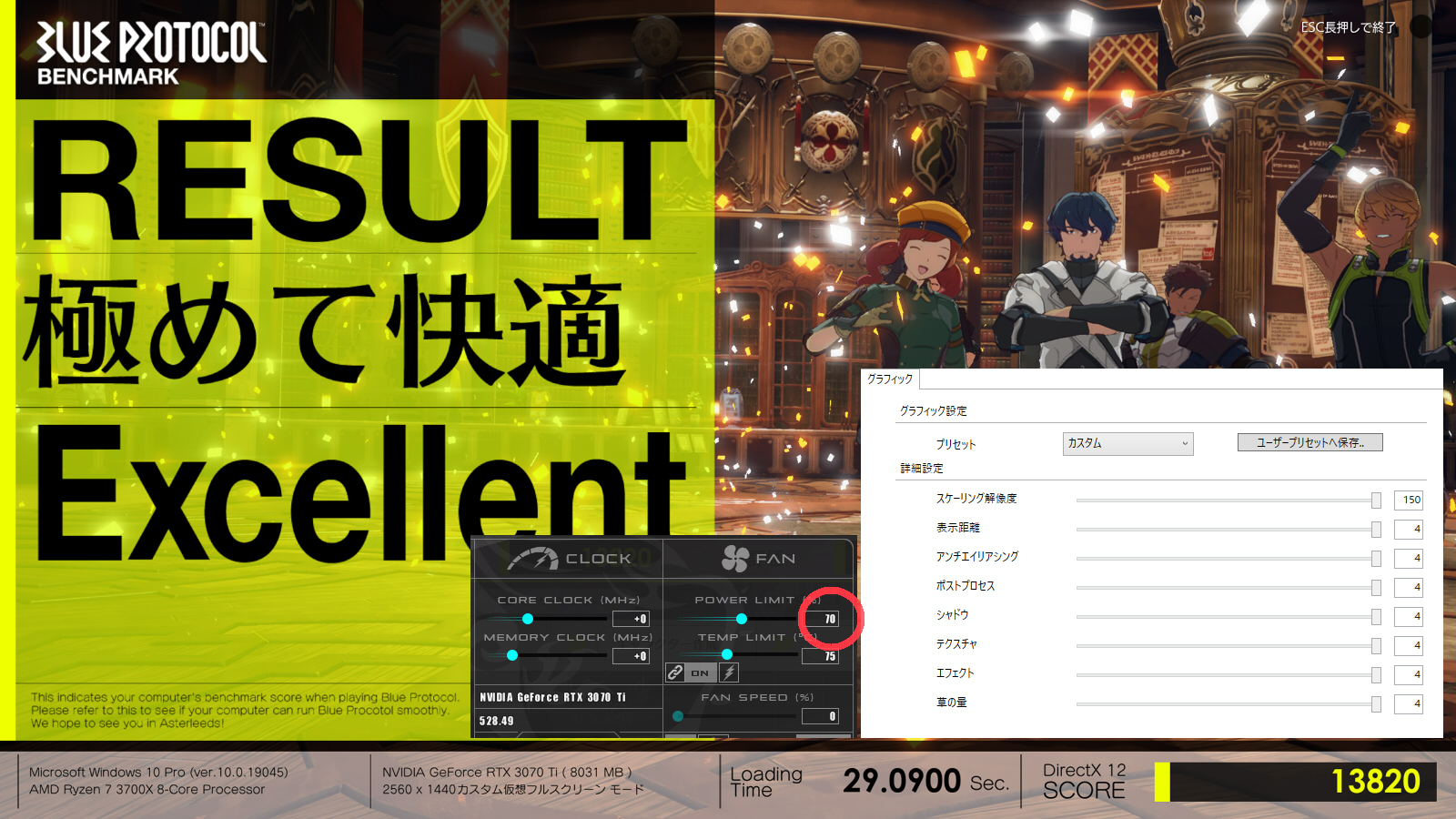Click the 表示距離 value box
1456x819 pixels.
(1409, 529)
